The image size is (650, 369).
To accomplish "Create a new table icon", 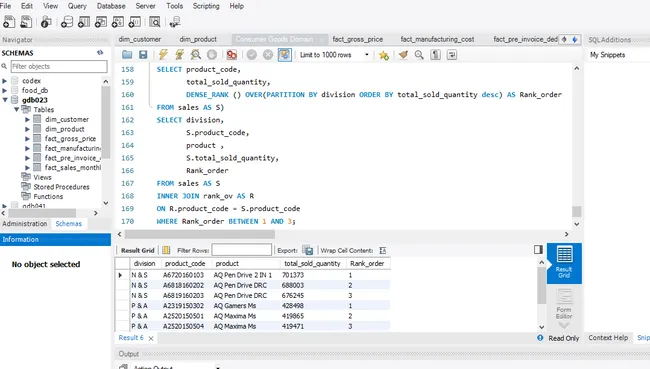I will (84, 22).
